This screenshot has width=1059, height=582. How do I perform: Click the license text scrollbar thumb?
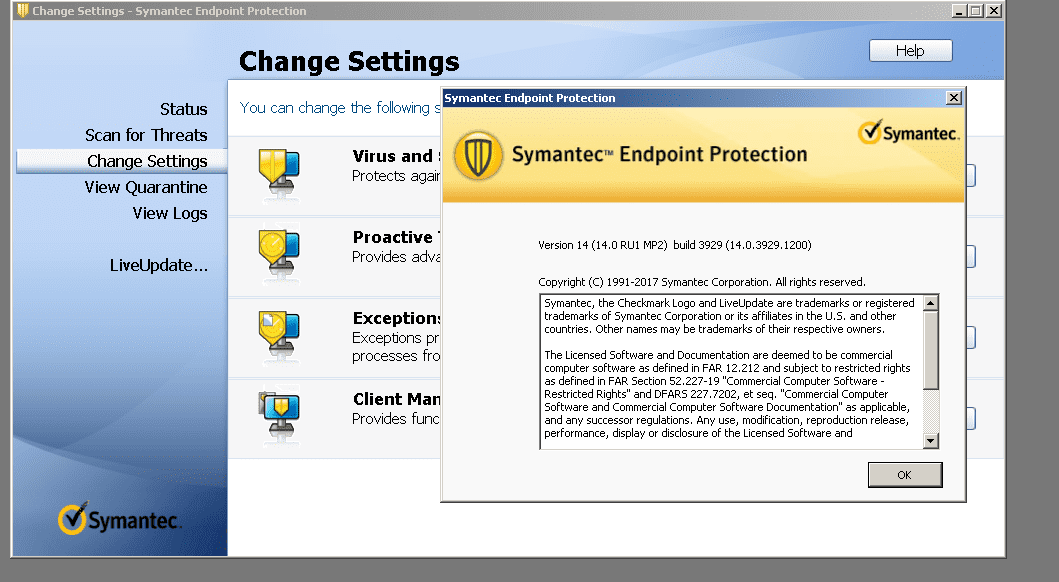click(x=931, y=349)
